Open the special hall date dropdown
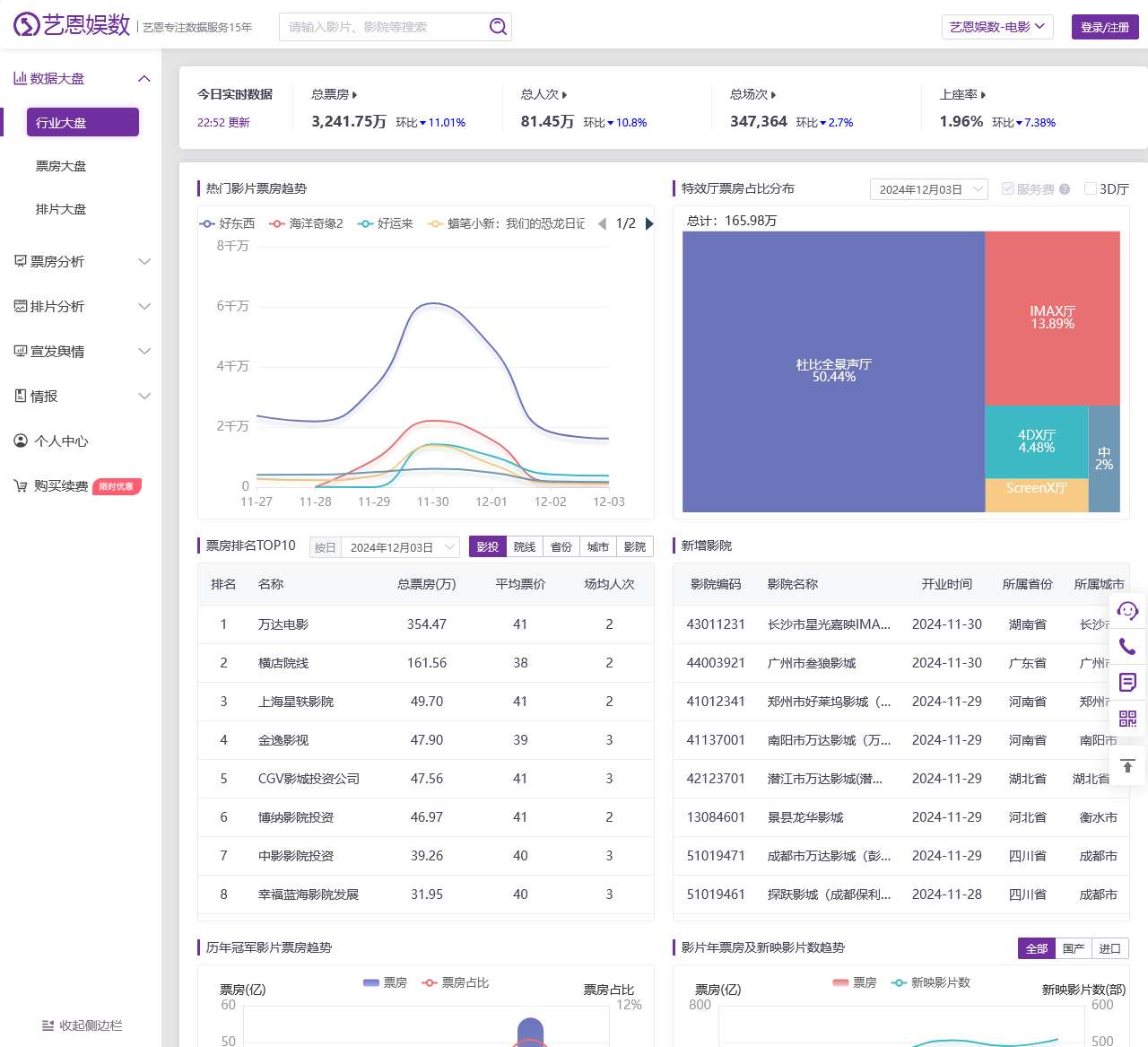Image resolution: width=1148 pixels, height=1047 pixels. (928, 189)
